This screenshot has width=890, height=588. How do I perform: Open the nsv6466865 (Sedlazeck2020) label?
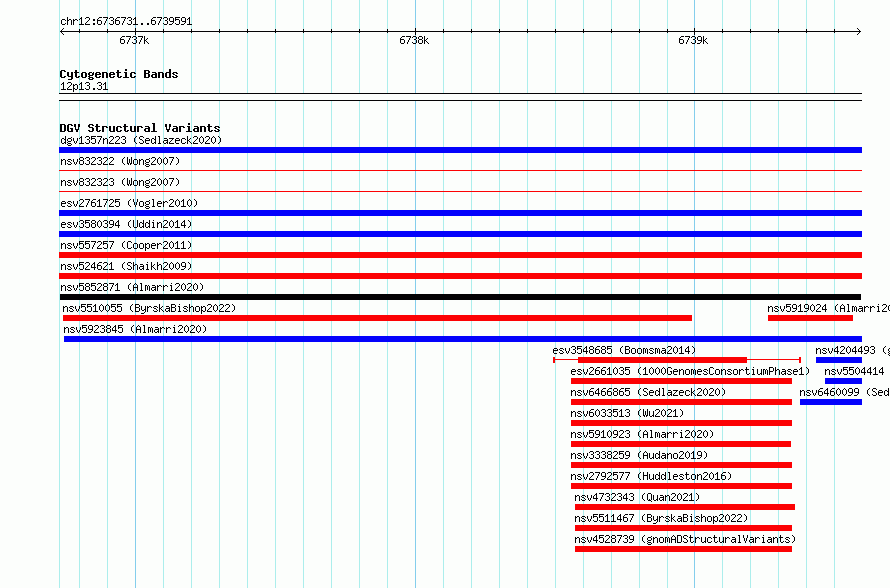[648, 392]
